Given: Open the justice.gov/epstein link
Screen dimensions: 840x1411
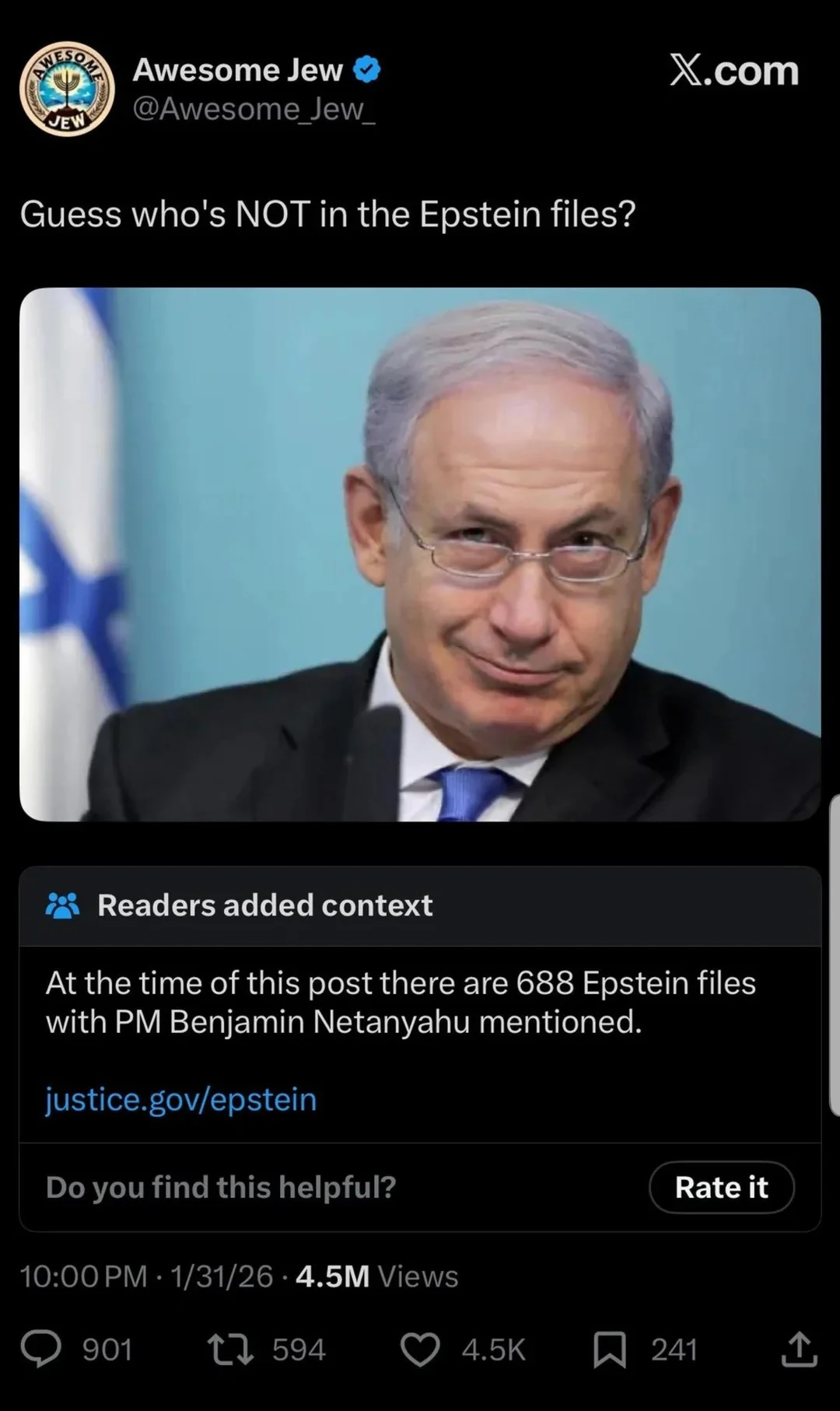Looking at the screenshot, I should 181,1099.
